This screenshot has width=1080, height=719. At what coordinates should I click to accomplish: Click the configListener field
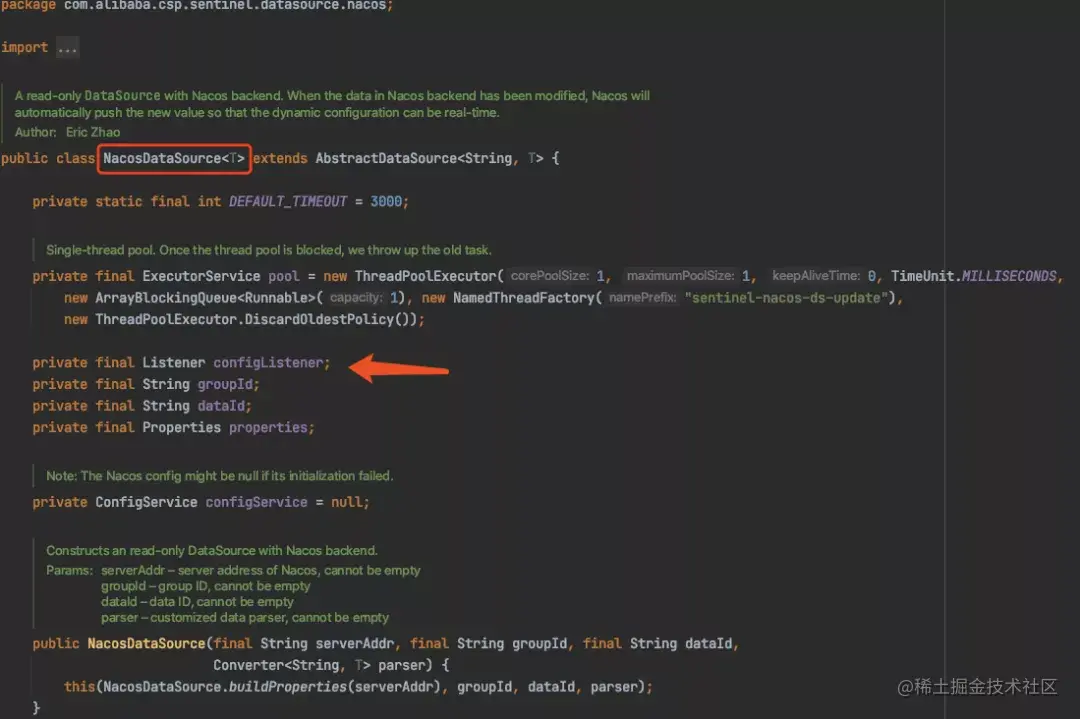click(268, 363)
